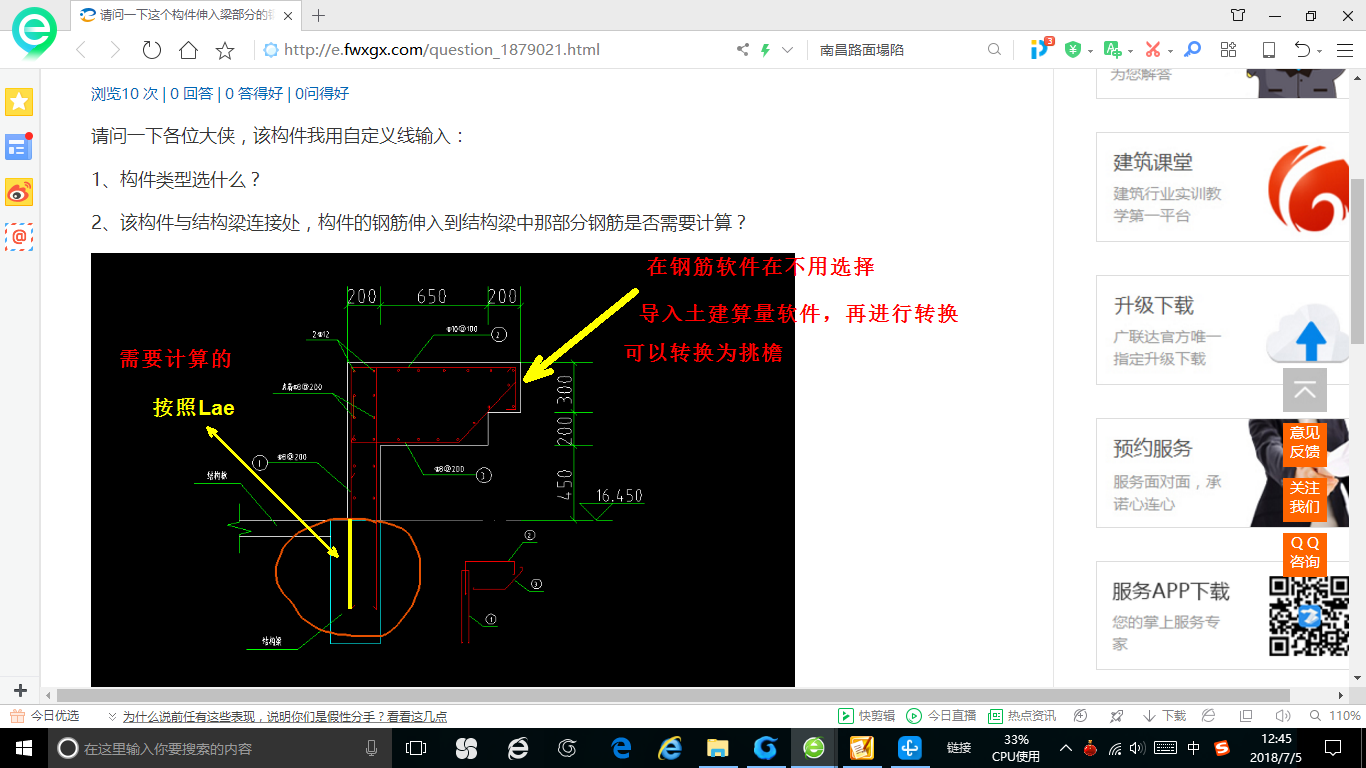Click the search magnifier icon
The image size is (1366, 768).
(994, 49)
